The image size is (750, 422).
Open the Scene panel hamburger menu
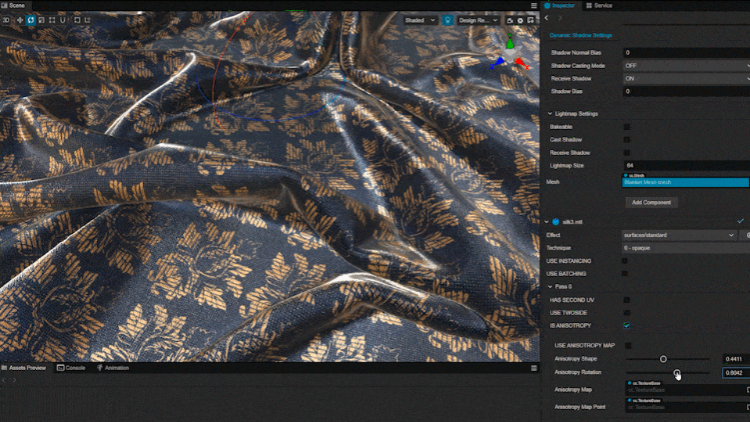coord(534,6)
